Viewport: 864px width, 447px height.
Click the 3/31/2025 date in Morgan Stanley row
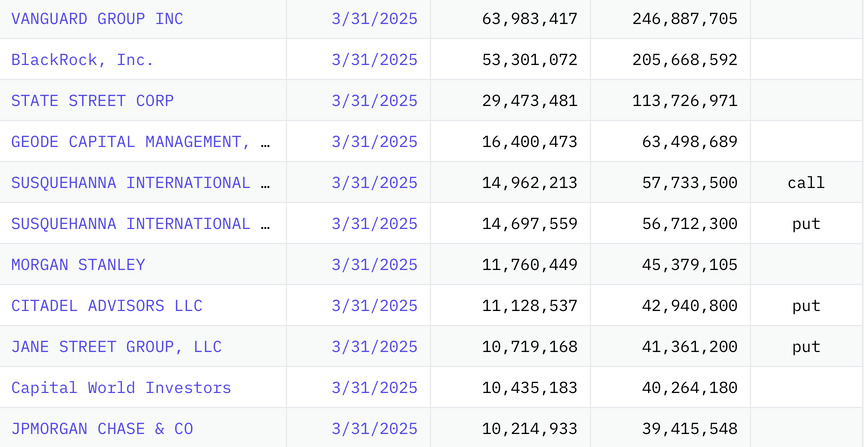(374, 265)
